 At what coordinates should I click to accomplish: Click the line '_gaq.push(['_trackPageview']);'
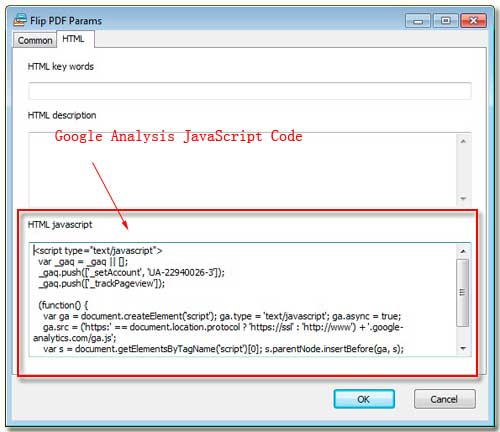pyautogui.click(x=102, y=284)
